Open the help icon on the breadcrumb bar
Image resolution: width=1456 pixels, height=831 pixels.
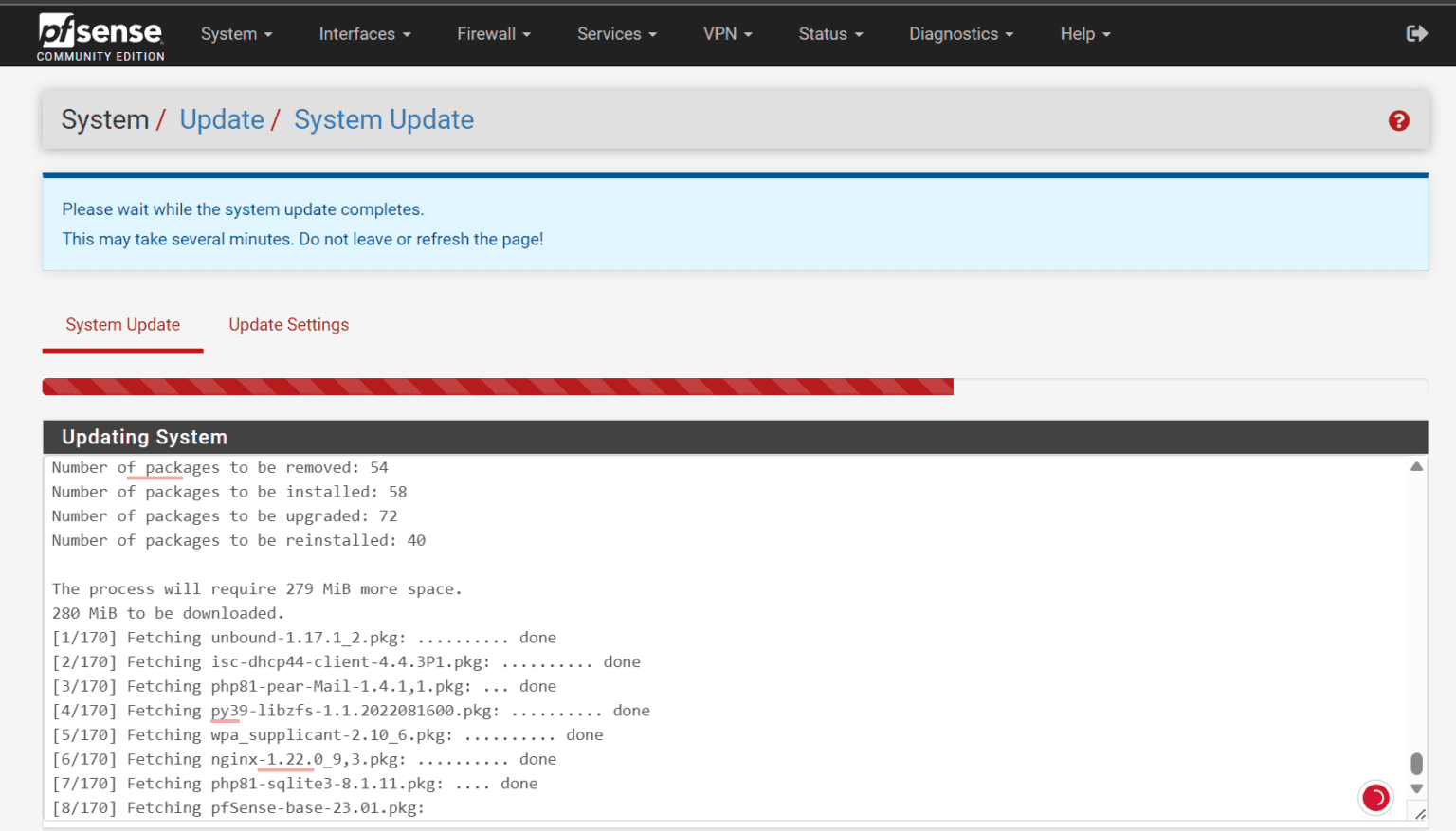click(x=1398, y=120)
